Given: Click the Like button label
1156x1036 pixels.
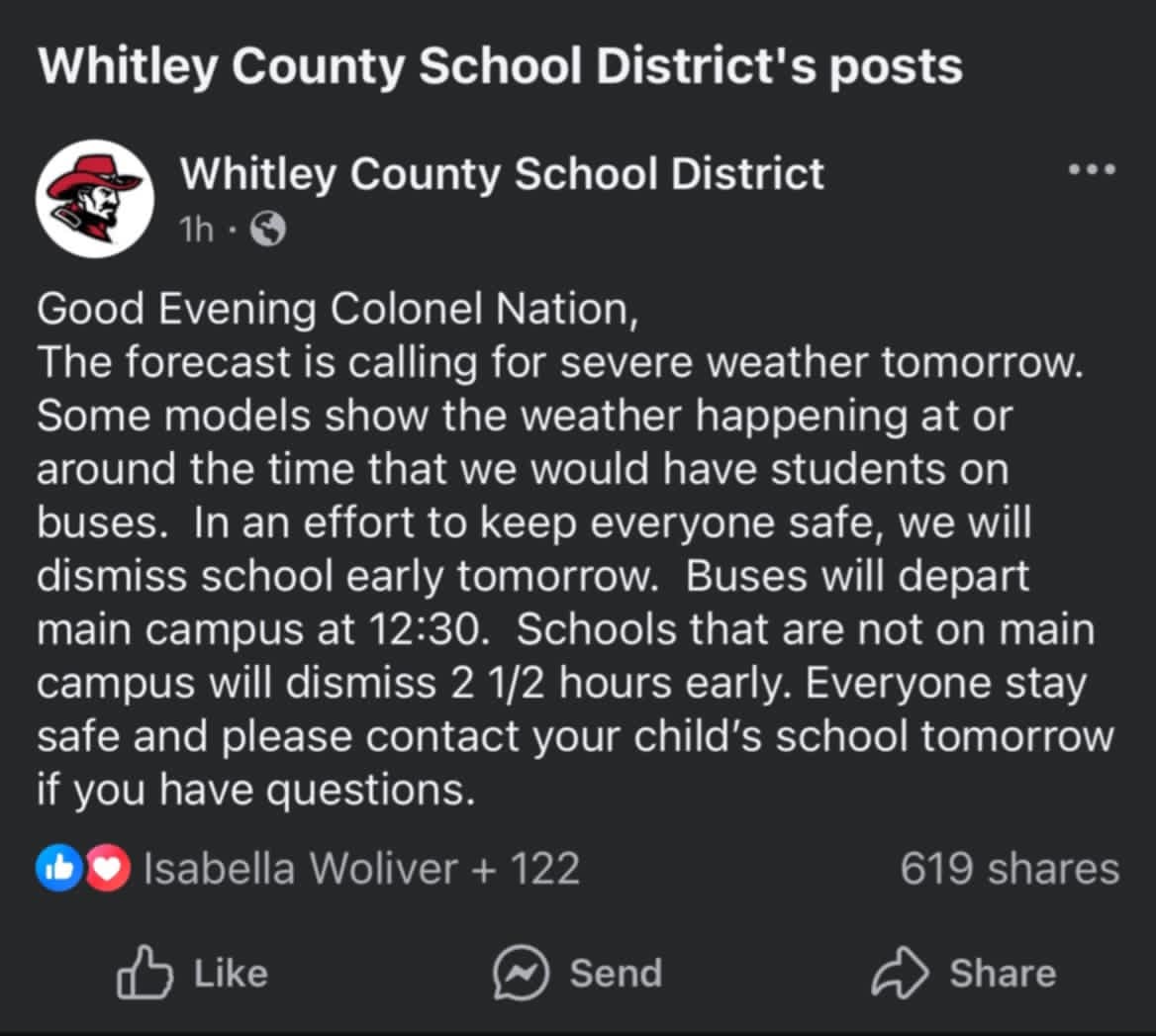Looking at the screenshot, I should pos(231,974).
